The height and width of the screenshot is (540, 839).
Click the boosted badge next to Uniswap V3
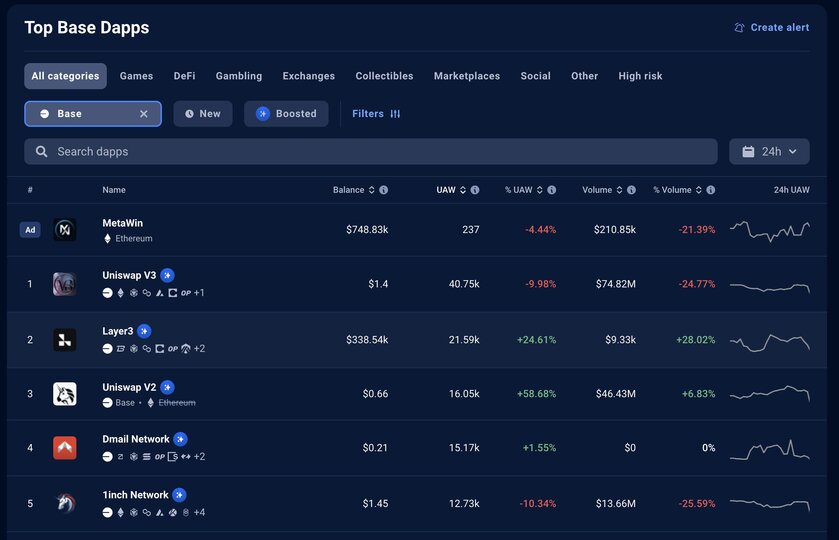point(167,276)
